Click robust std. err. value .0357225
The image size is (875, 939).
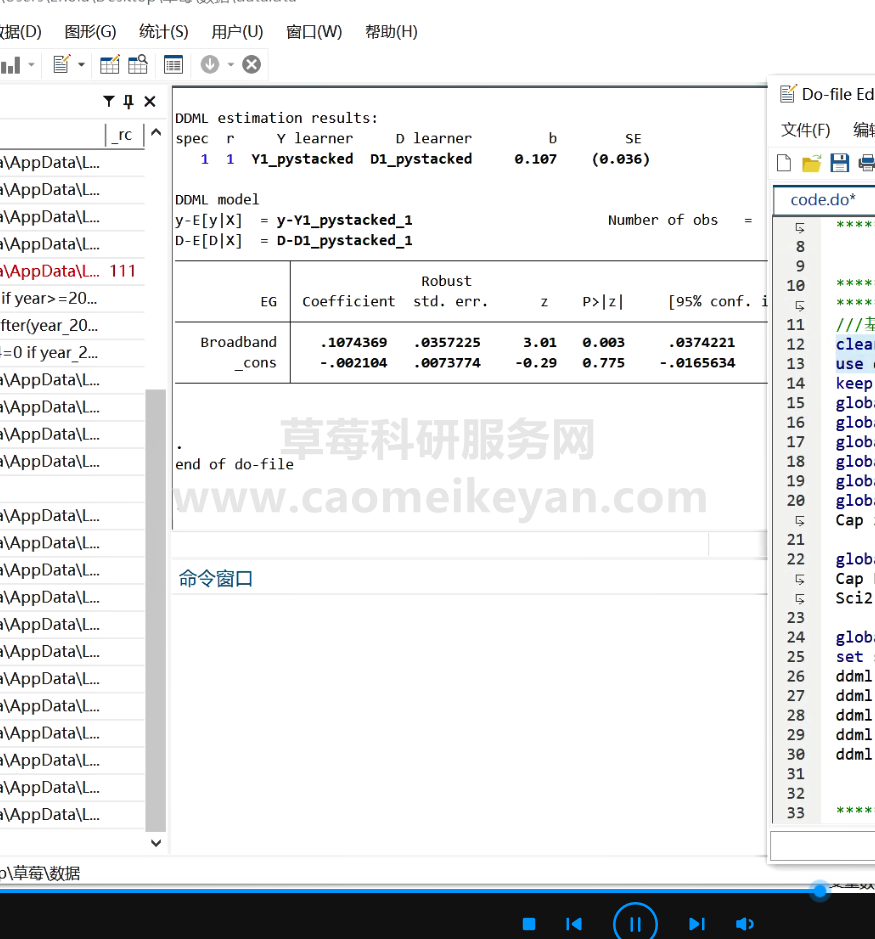(447, 343)
